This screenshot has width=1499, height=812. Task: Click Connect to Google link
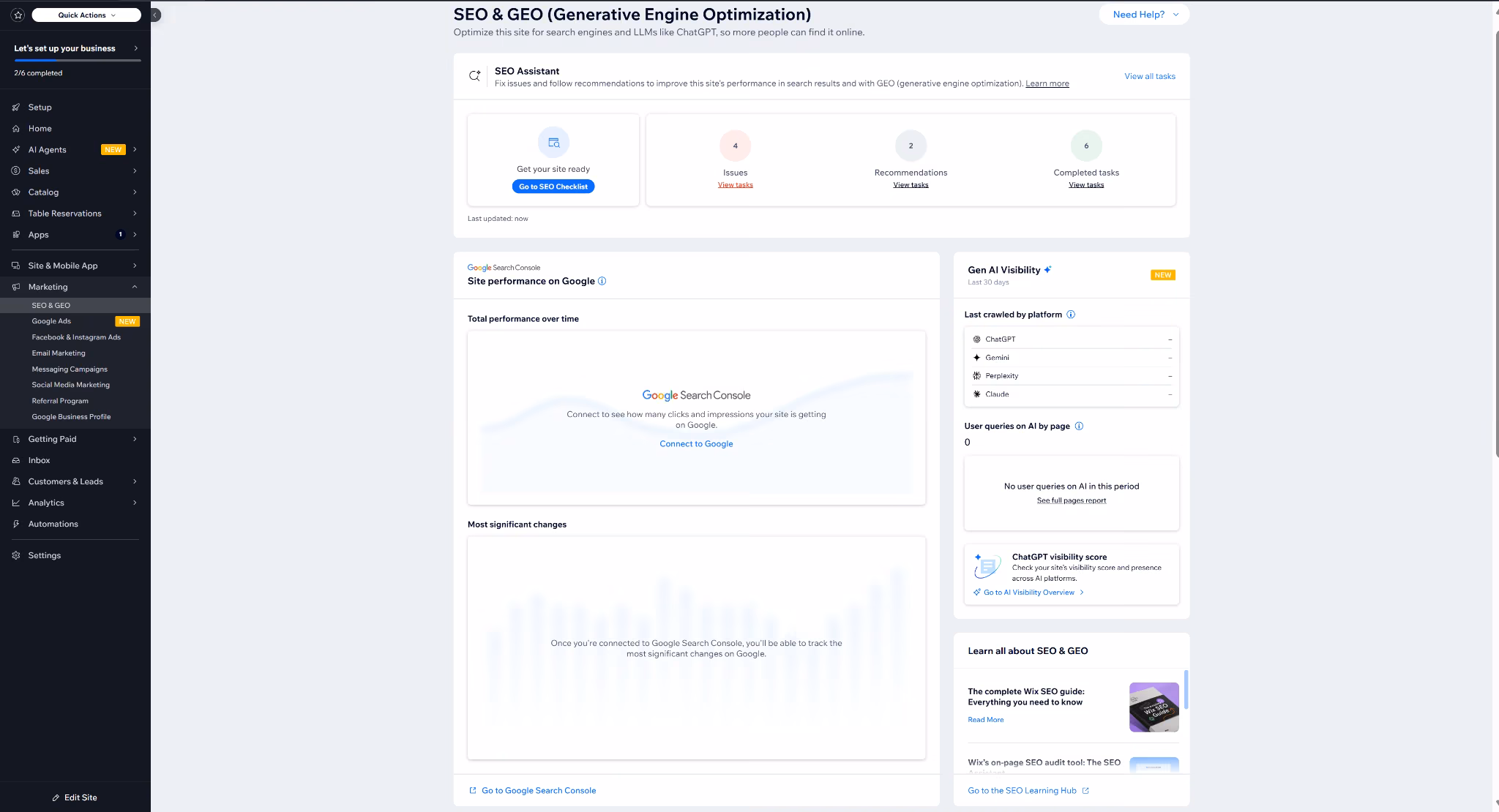(696, 444)
